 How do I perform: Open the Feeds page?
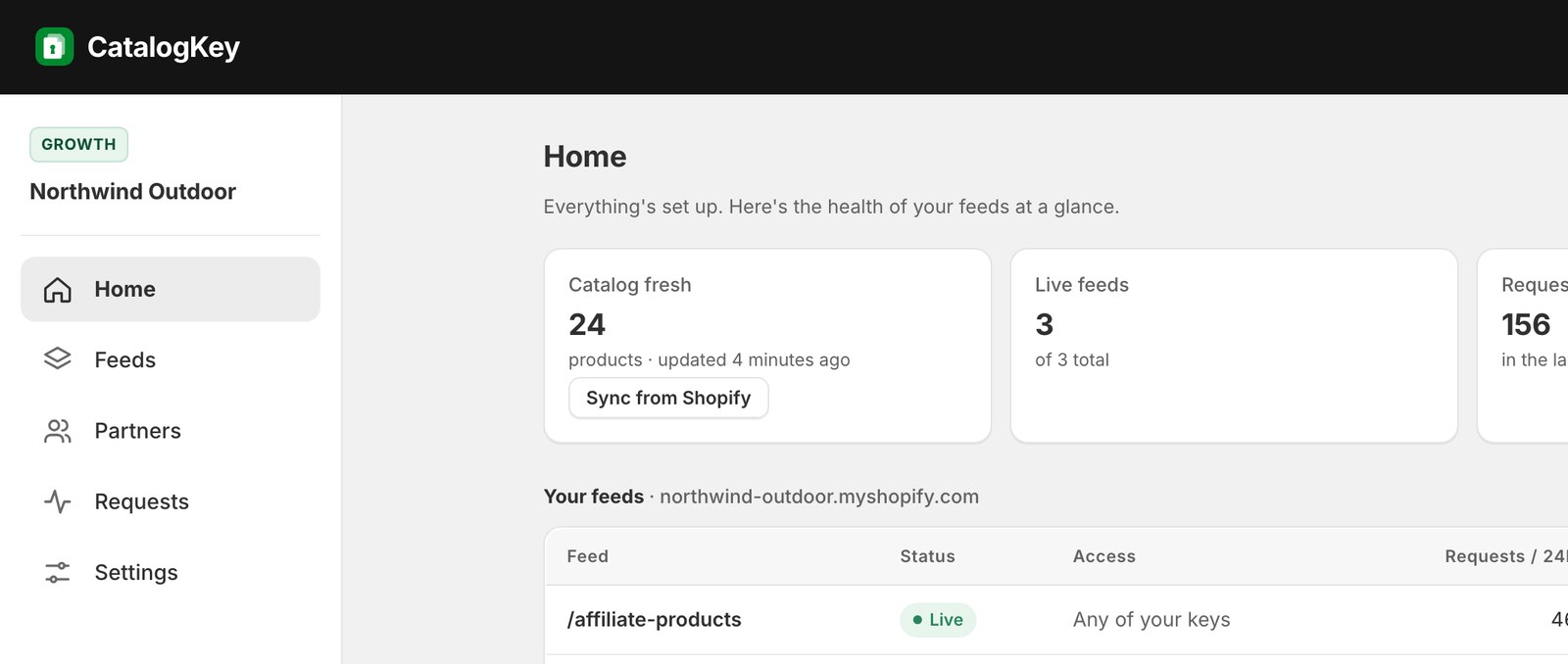point(171,359)
